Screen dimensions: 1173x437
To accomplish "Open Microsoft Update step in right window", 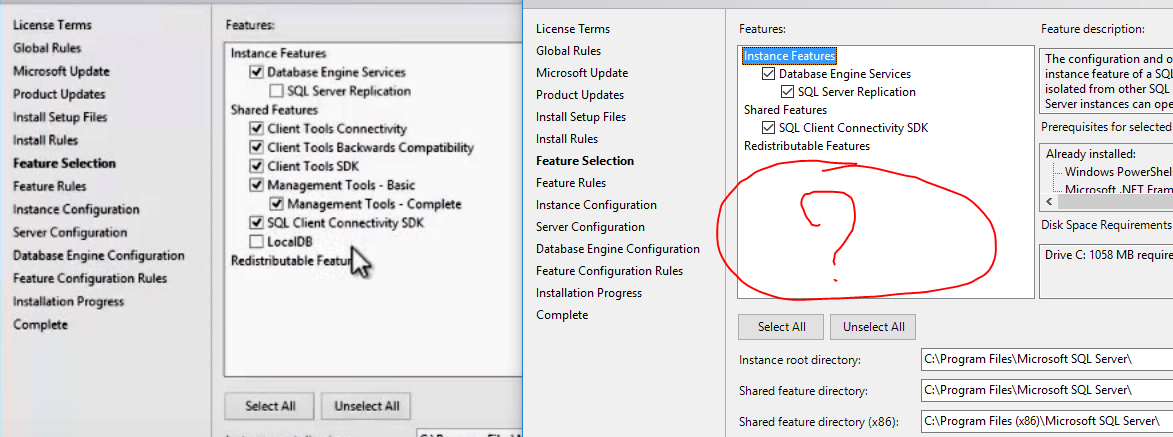I will coord(582,73).
